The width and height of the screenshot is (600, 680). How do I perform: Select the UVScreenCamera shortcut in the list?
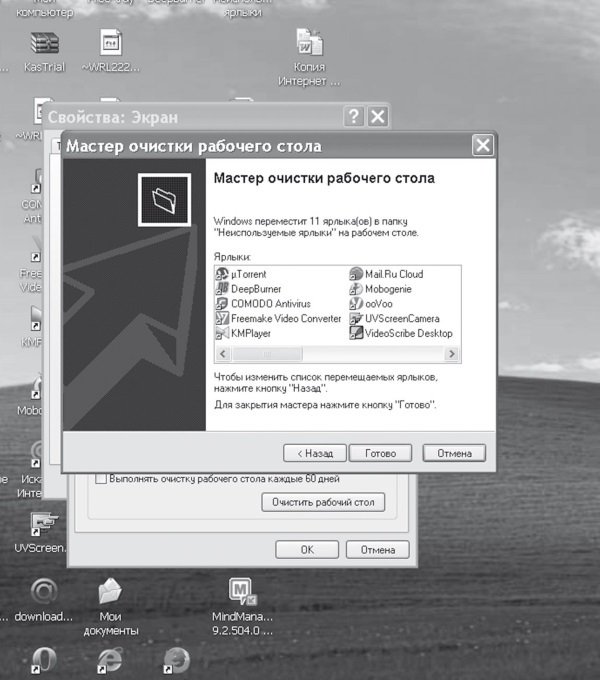coord(395,318)
